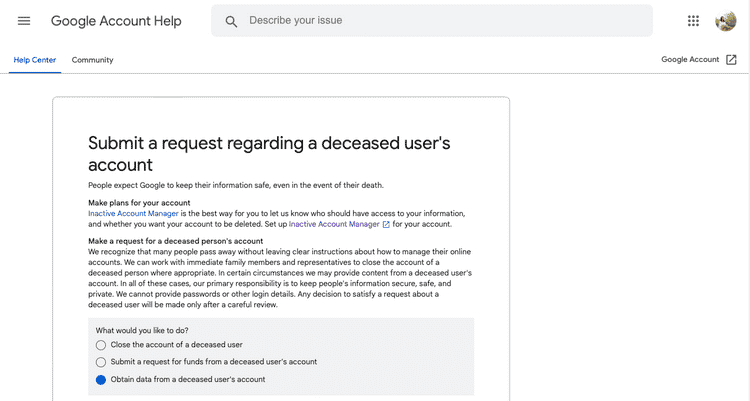Select Obtain data from a deceased user's account

click(101, 380)
